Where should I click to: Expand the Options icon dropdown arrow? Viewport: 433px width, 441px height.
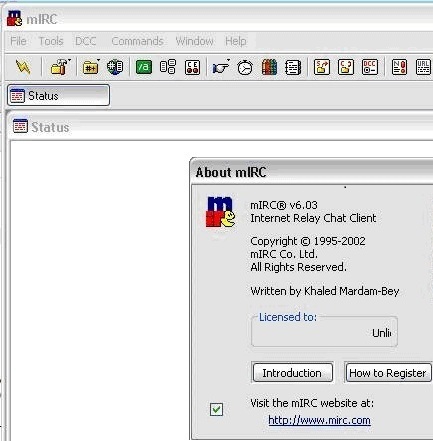69,60
